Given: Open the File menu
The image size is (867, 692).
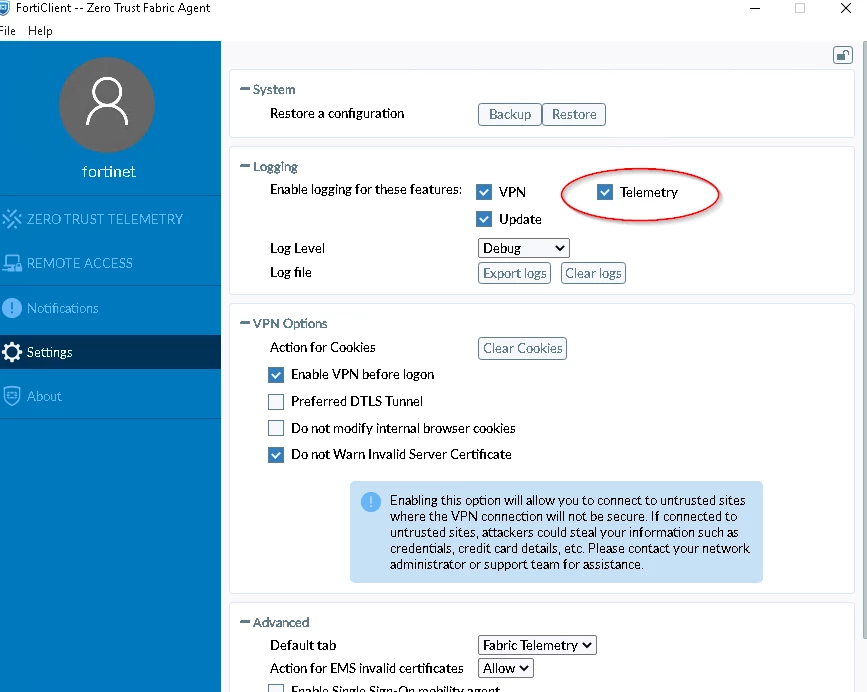Looking at the screenshot, I should [7, 31].
